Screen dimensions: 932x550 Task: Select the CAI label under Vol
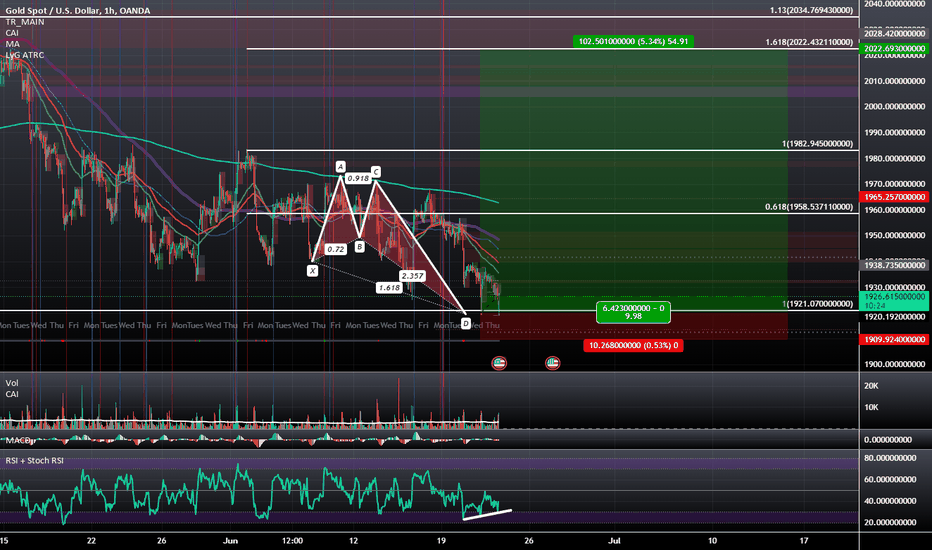(x=12, y=394)
